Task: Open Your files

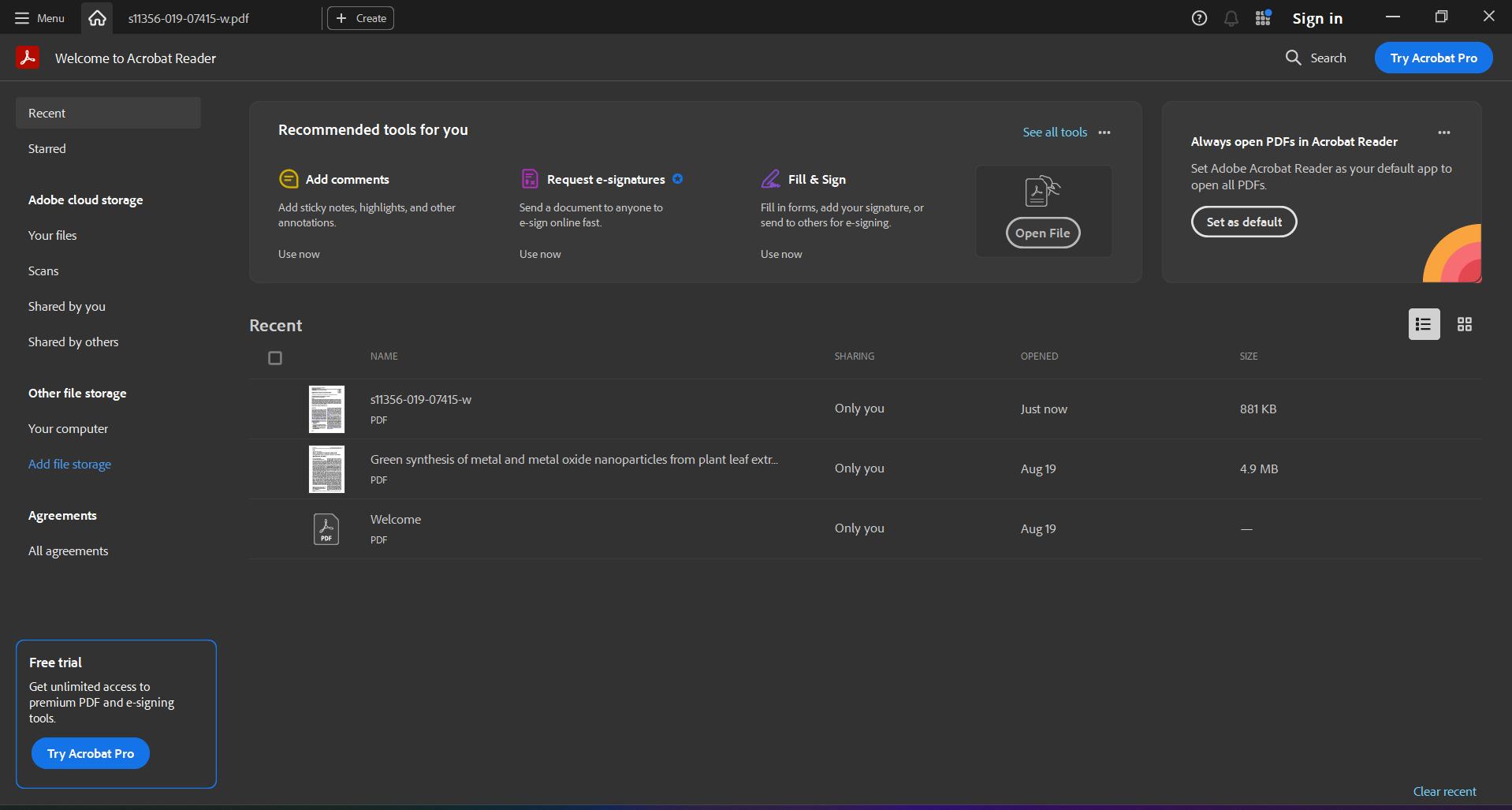Action: 53,235
